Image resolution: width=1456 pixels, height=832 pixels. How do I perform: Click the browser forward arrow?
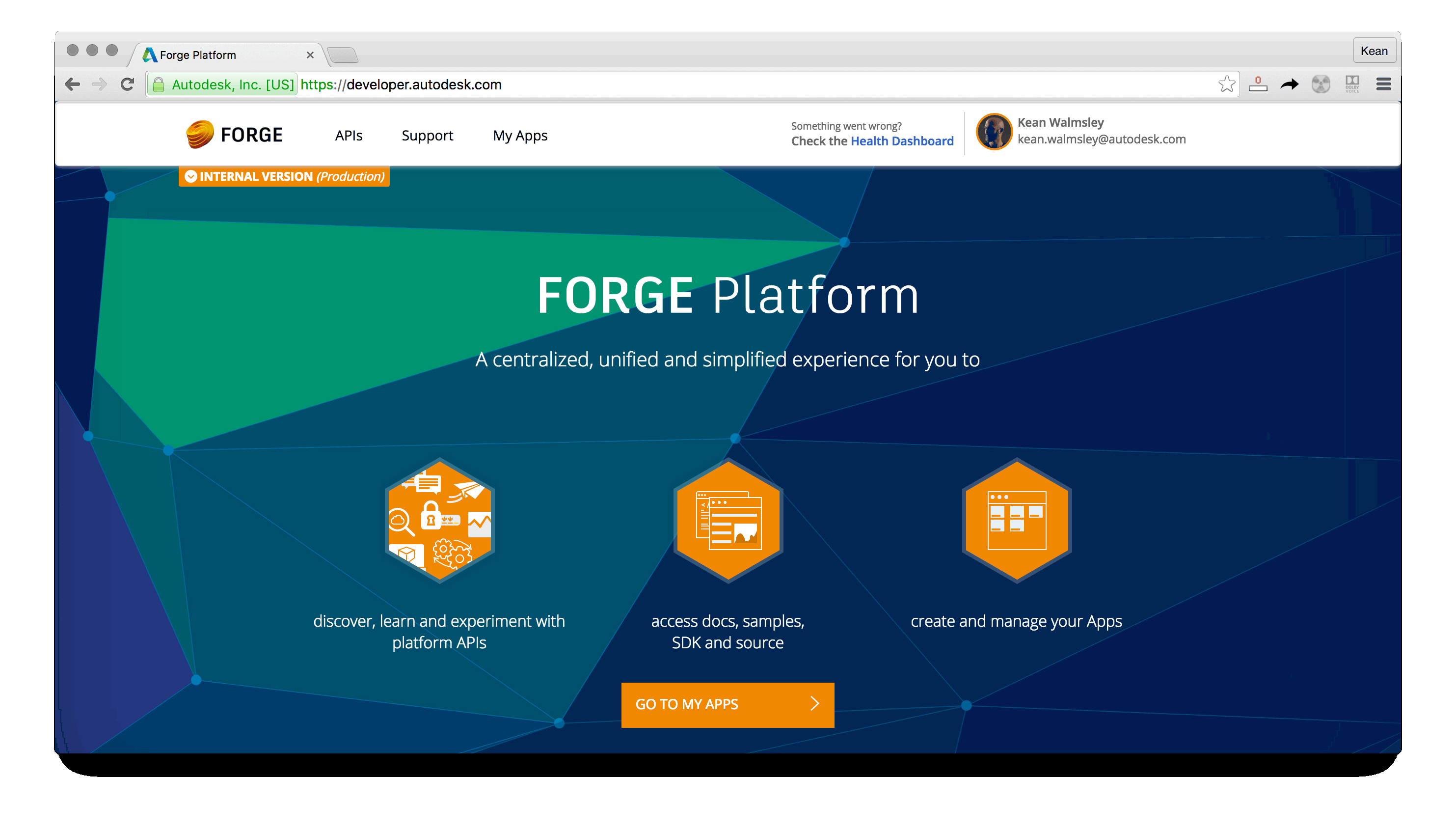tap(99, 84)
